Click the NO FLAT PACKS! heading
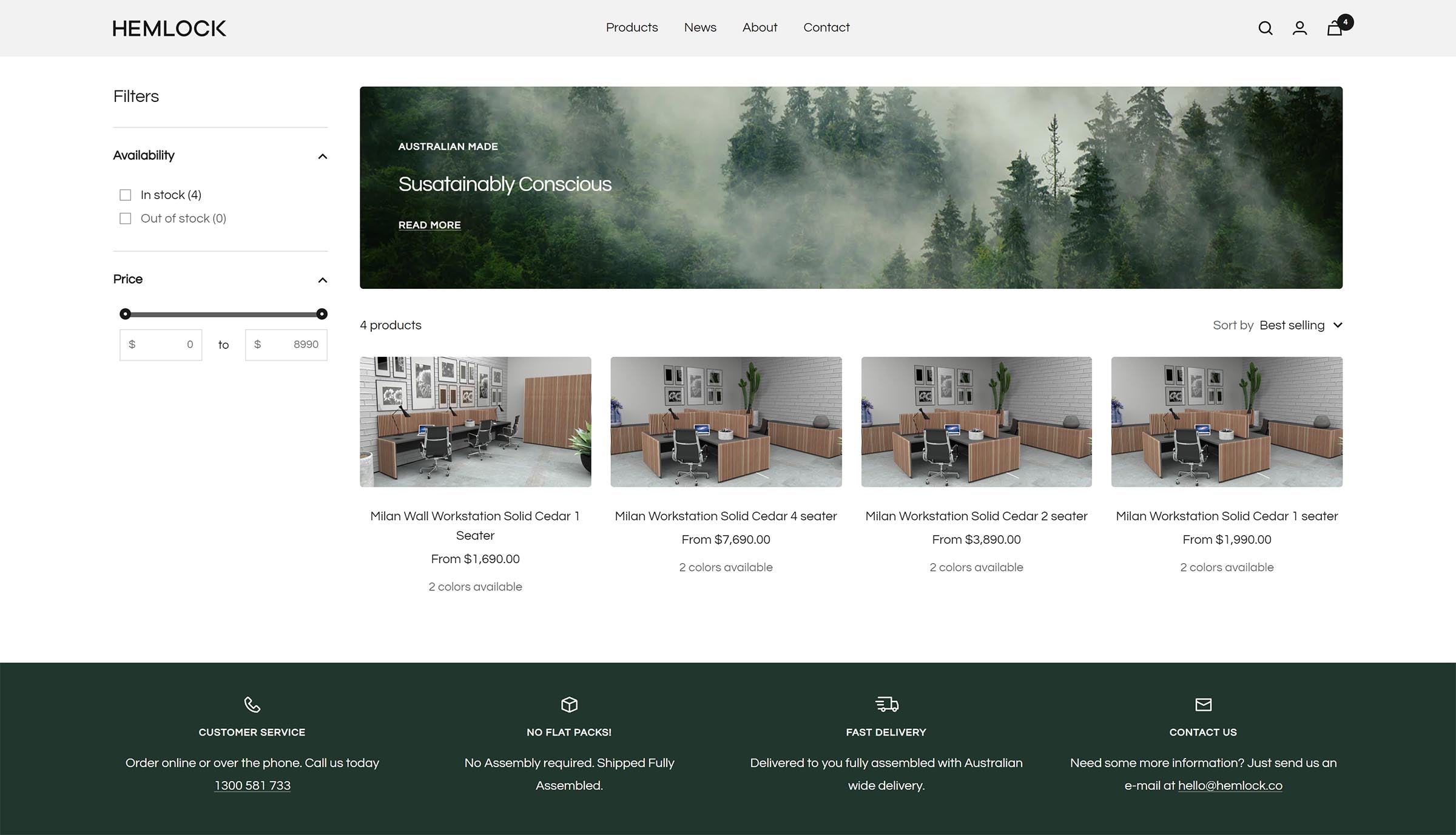This screenshot has height=835, width=1456. tap(569, 732)
